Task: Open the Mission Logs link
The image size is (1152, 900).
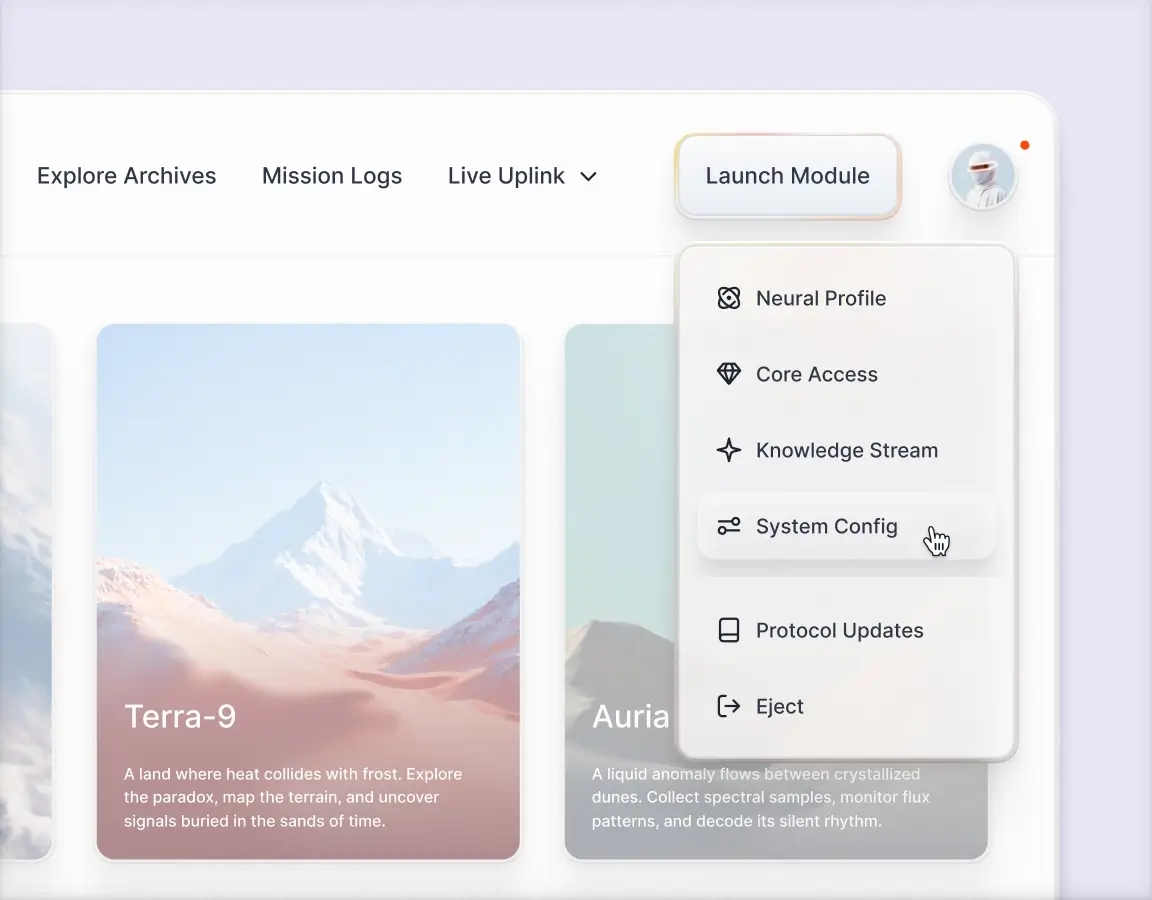Action: [x=332, y=176]
